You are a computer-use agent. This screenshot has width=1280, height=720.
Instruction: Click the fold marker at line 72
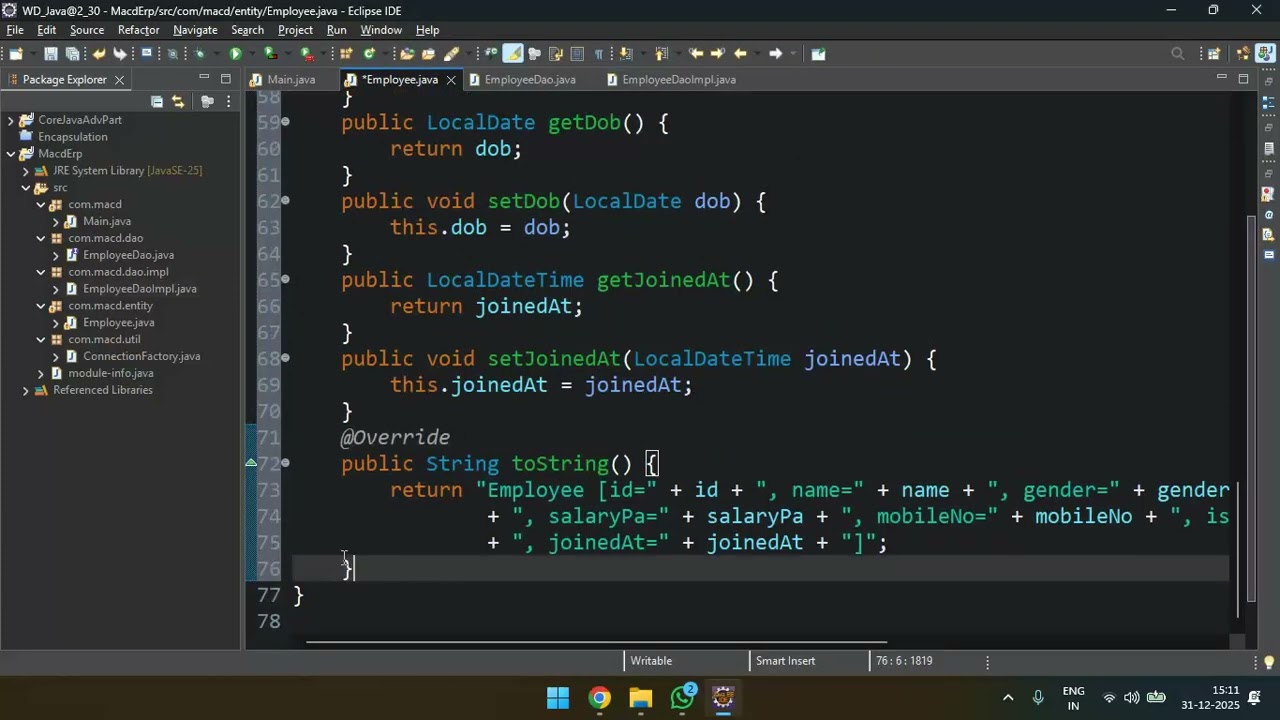point(286,463)
